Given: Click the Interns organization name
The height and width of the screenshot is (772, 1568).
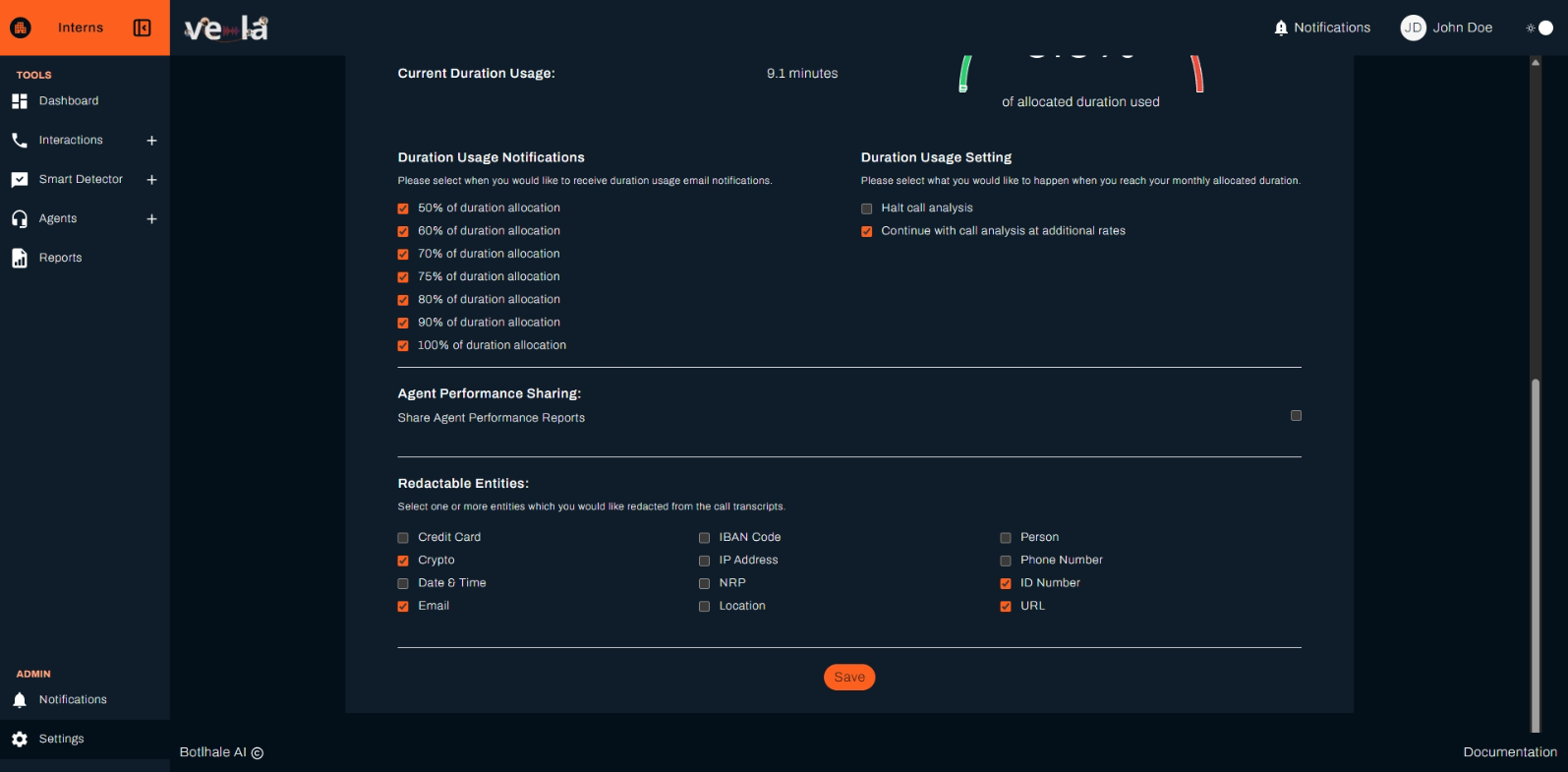Looking at the screenshot, I should 81,28.
